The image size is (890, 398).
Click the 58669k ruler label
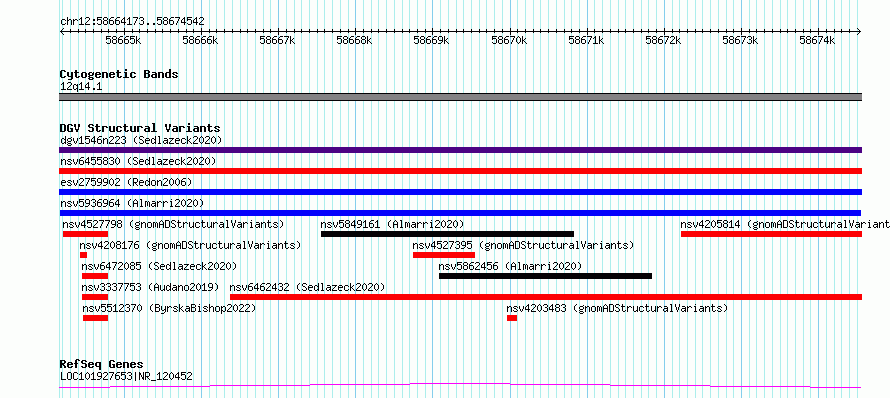tap(432, 40)
